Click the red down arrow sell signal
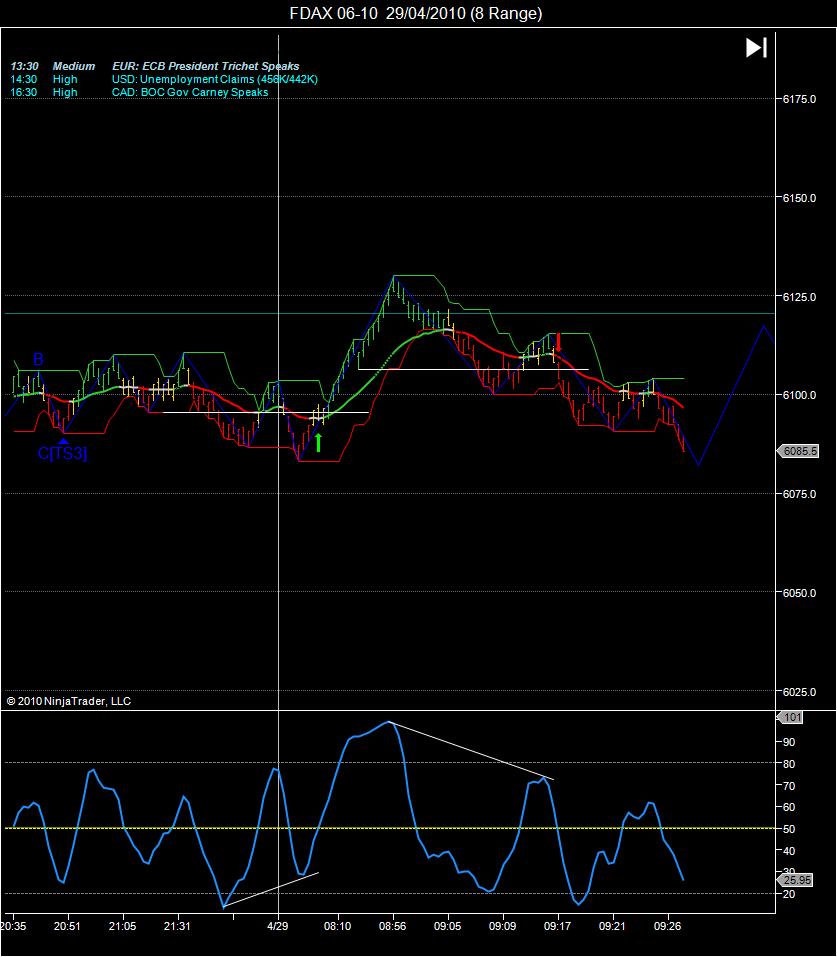Image resolution: width=837 pixels, height=957 pixels. coord(558,342)
